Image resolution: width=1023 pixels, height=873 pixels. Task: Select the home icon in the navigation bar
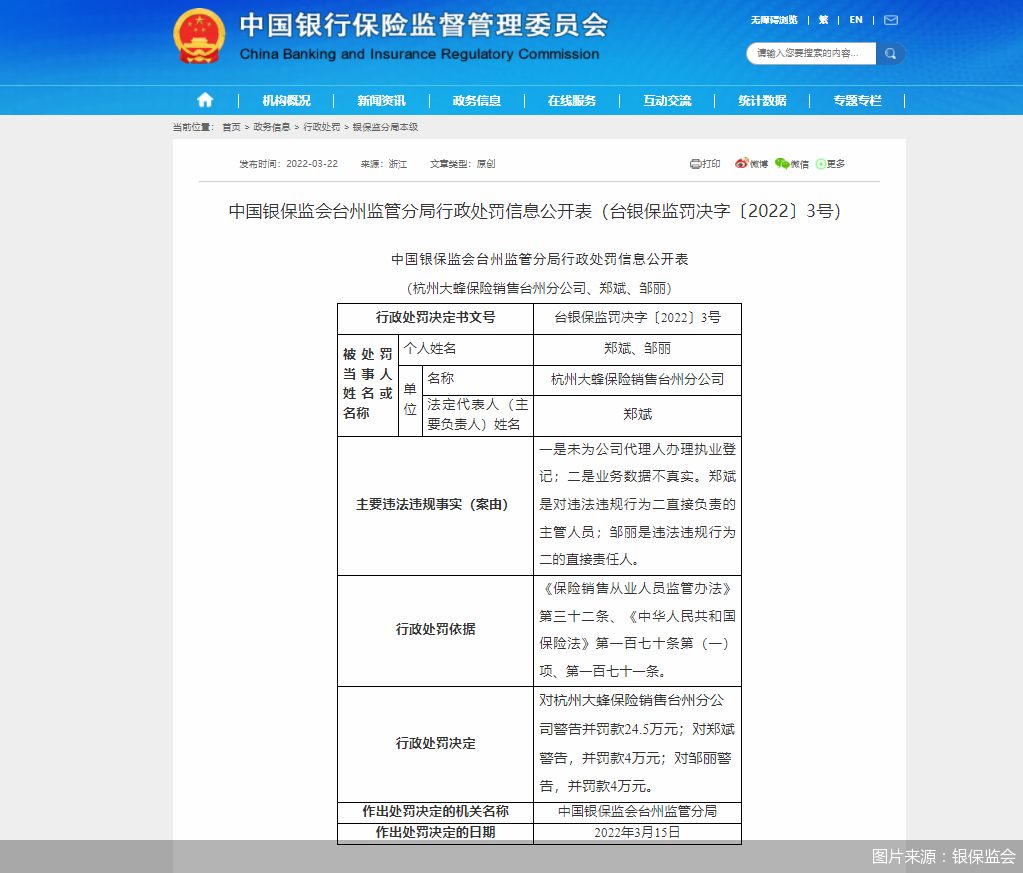coord(204,100)
